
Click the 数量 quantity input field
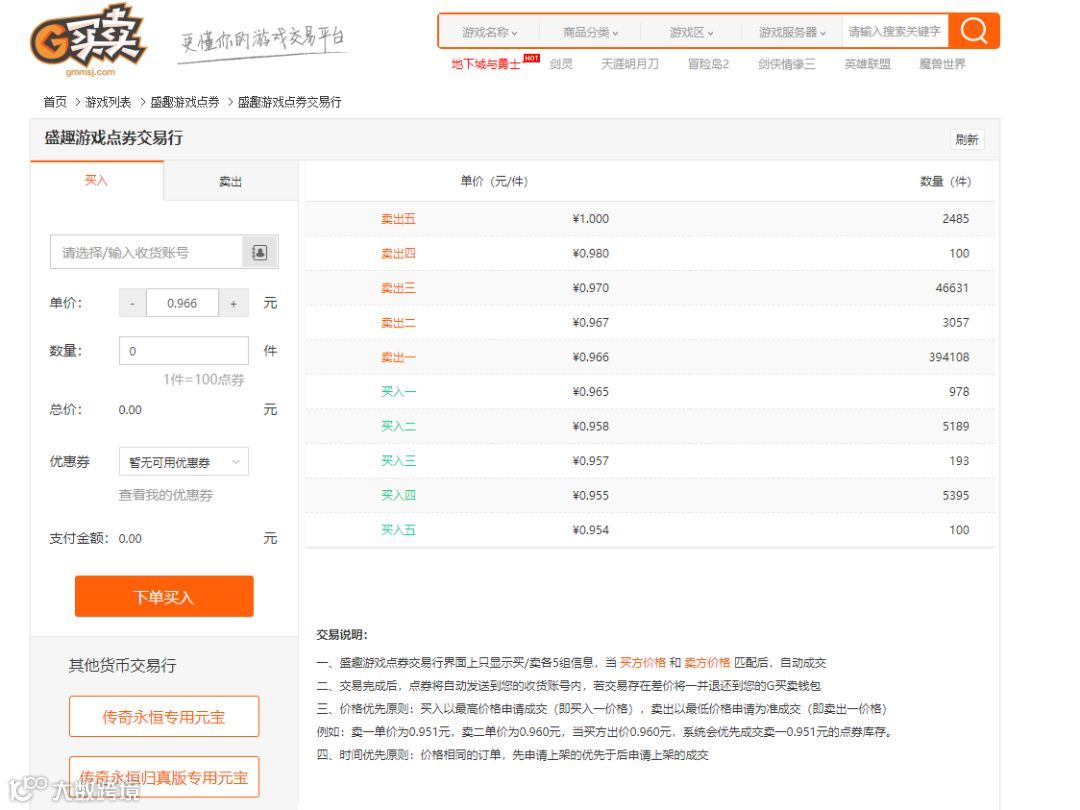(184, 351)
